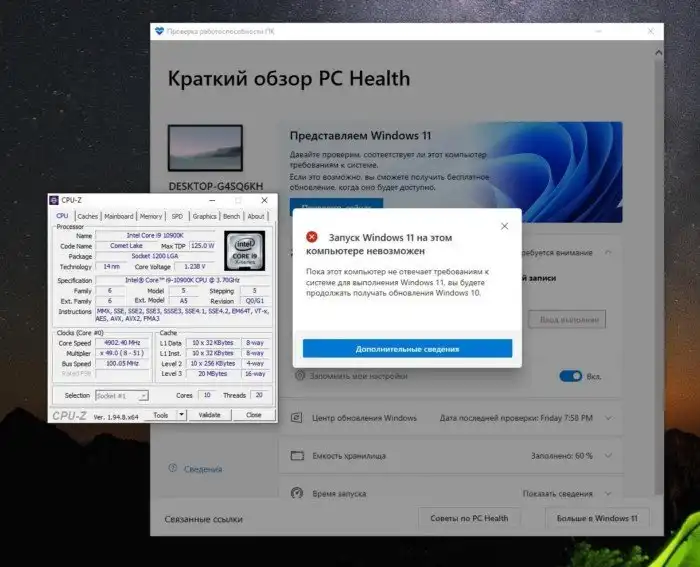Expand the Центр обновления Windows section
Viewport: 700px width, 567px height.
(x=611, y=417)
